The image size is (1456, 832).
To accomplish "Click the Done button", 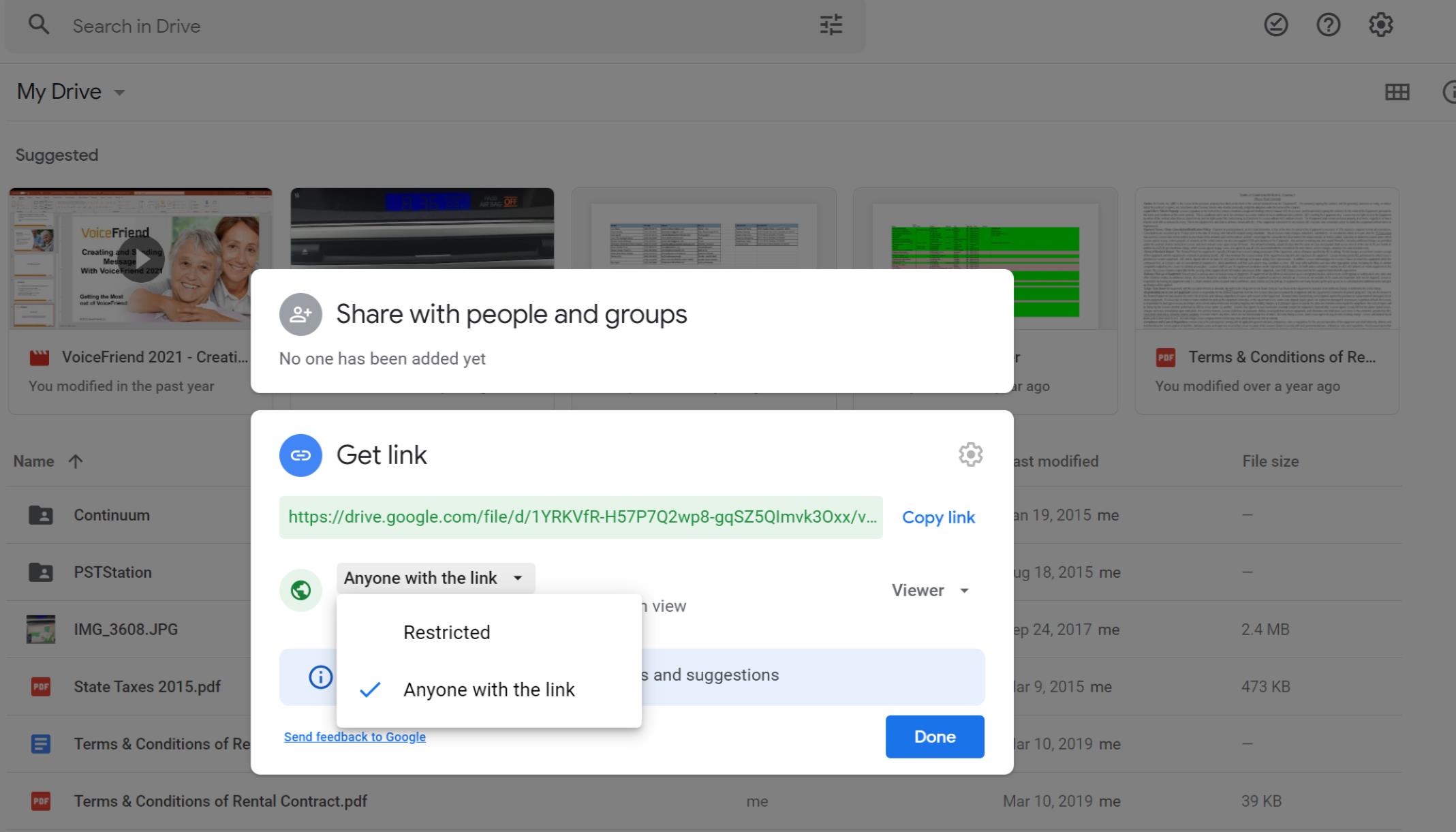I will (x=934, y=737).
